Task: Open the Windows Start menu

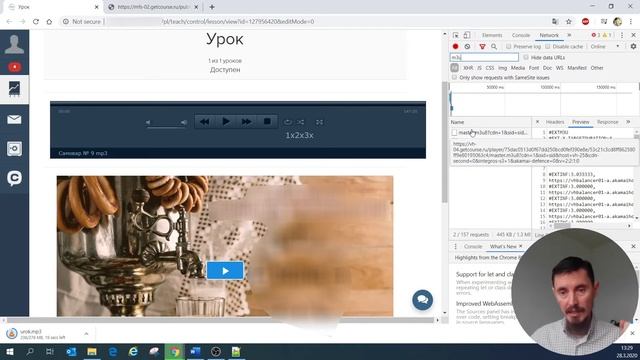Action: [x=9, y=351]
